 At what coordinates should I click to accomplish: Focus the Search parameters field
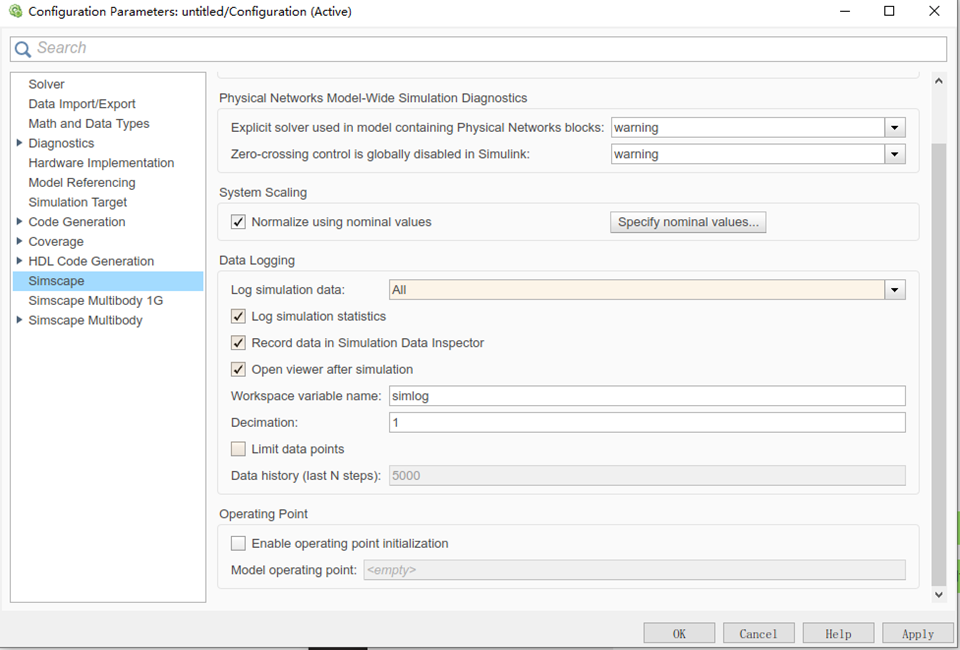point(478,49)
